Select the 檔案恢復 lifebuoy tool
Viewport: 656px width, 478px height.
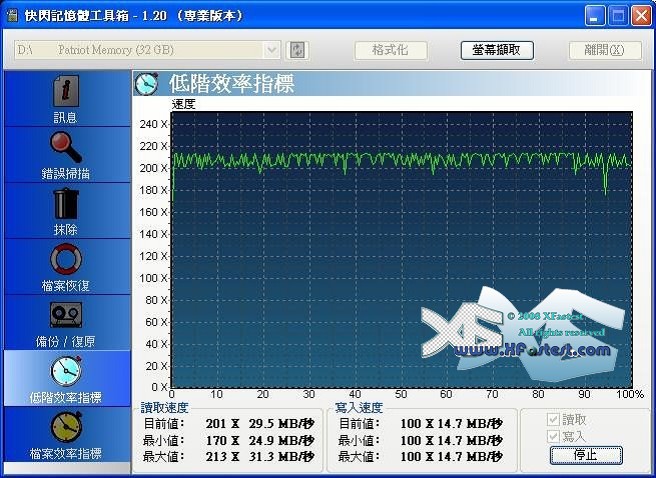[66, 267]
